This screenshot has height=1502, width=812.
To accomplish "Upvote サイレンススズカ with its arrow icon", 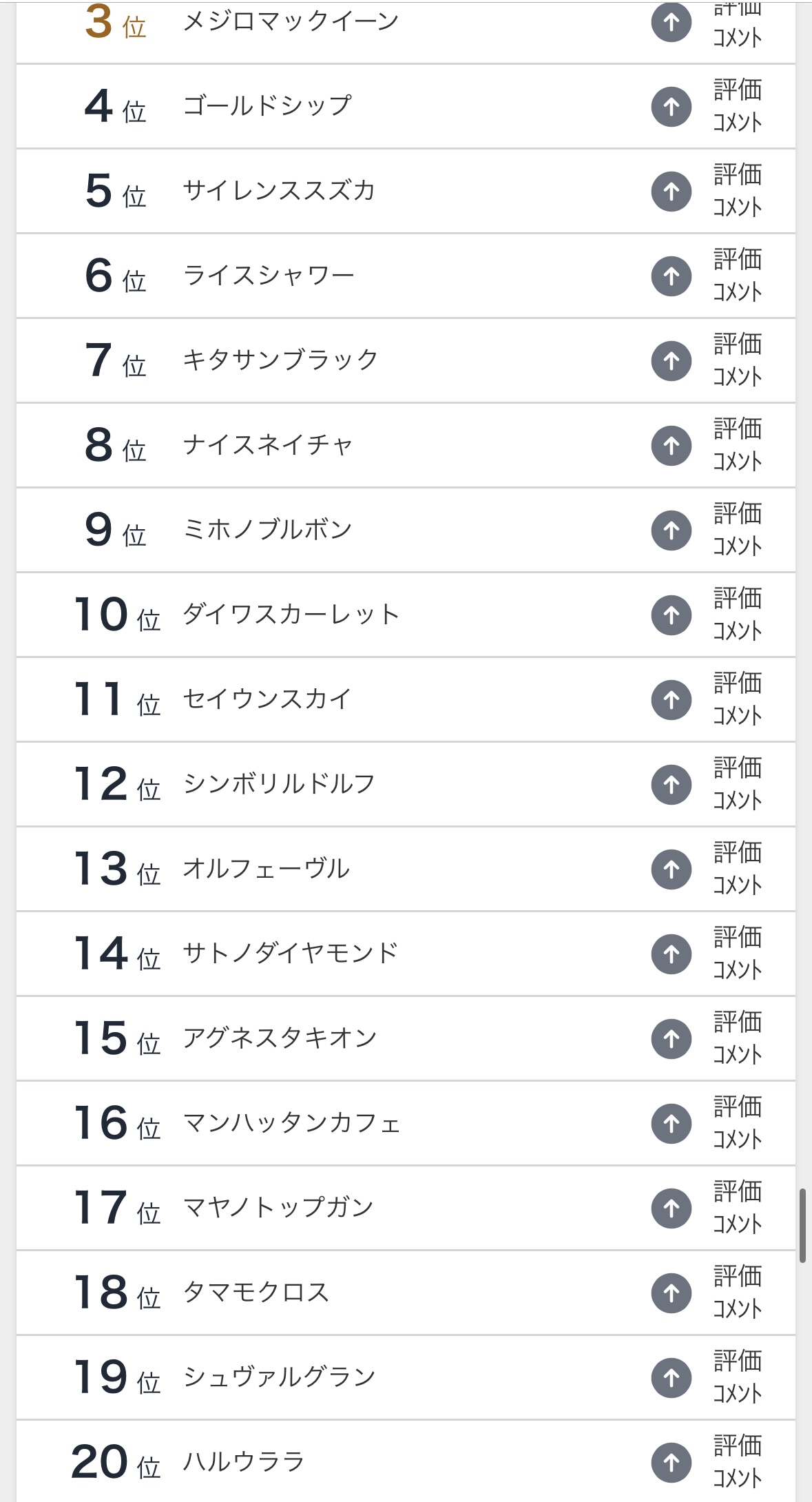I will point(671,191).
